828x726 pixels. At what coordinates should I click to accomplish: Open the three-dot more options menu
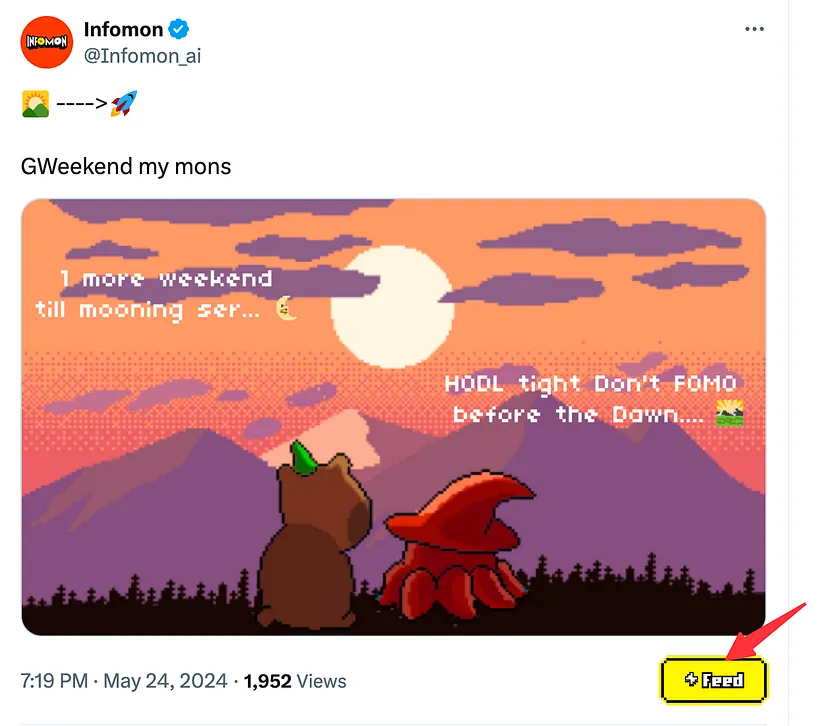point(754,29)
